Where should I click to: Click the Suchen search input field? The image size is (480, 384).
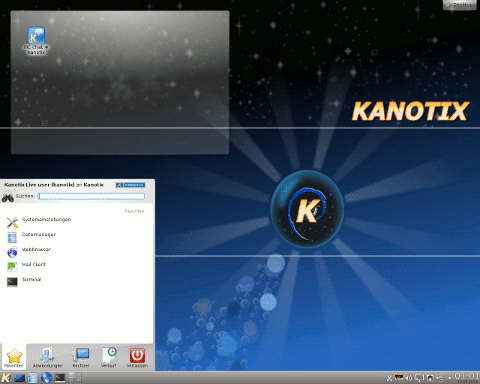click(x=91, y=196)
